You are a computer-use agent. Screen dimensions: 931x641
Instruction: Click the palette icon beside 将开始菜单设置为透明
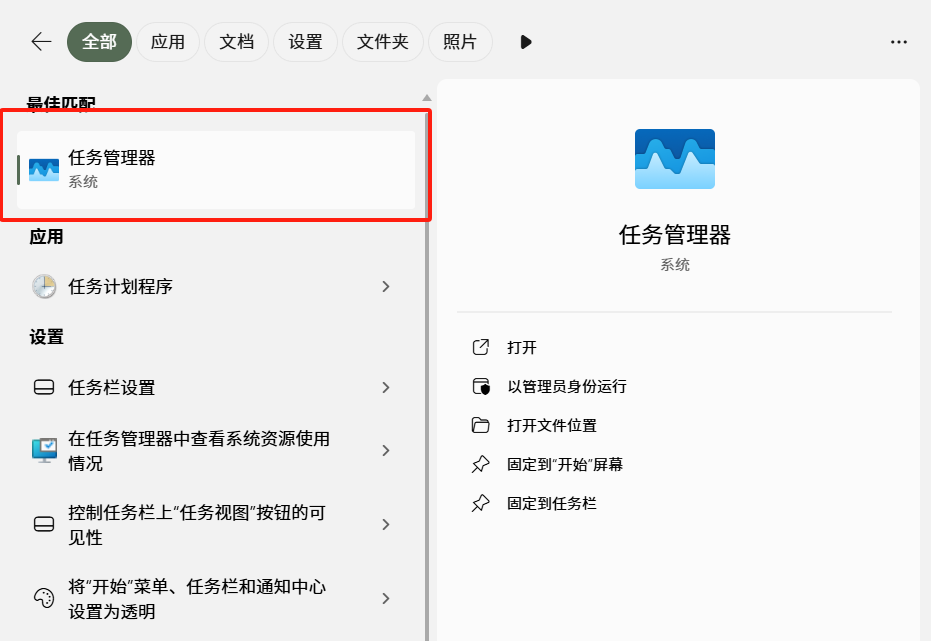(x=44, y=598)
